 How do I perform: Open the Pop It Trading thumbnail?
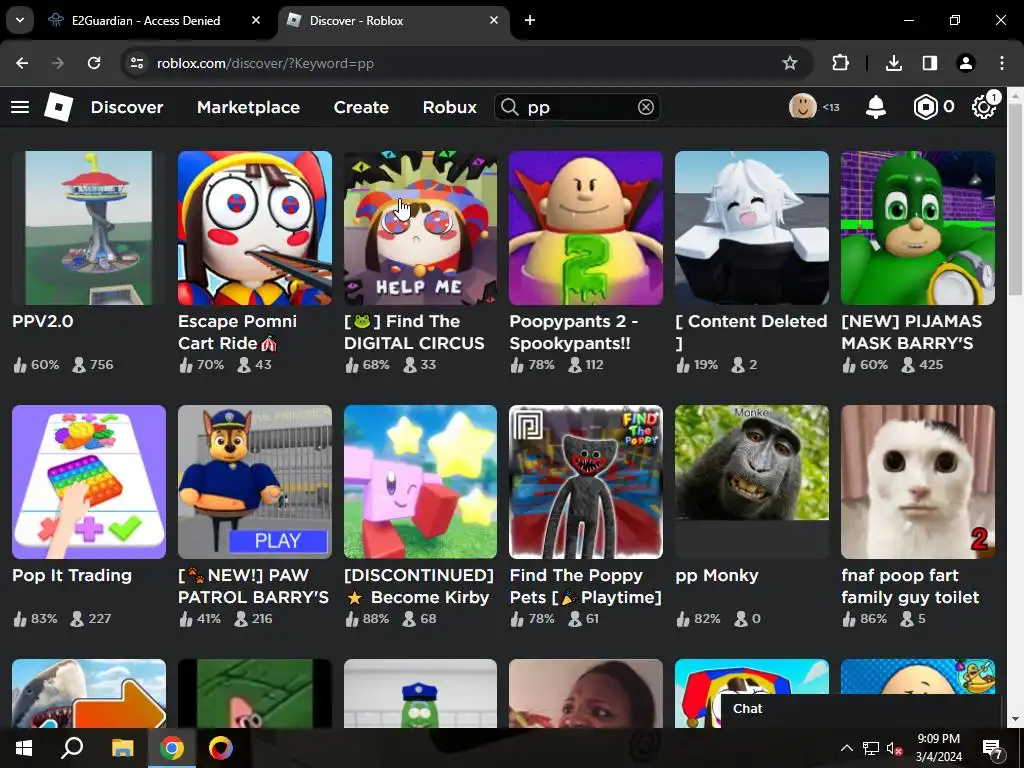(89, 482)
